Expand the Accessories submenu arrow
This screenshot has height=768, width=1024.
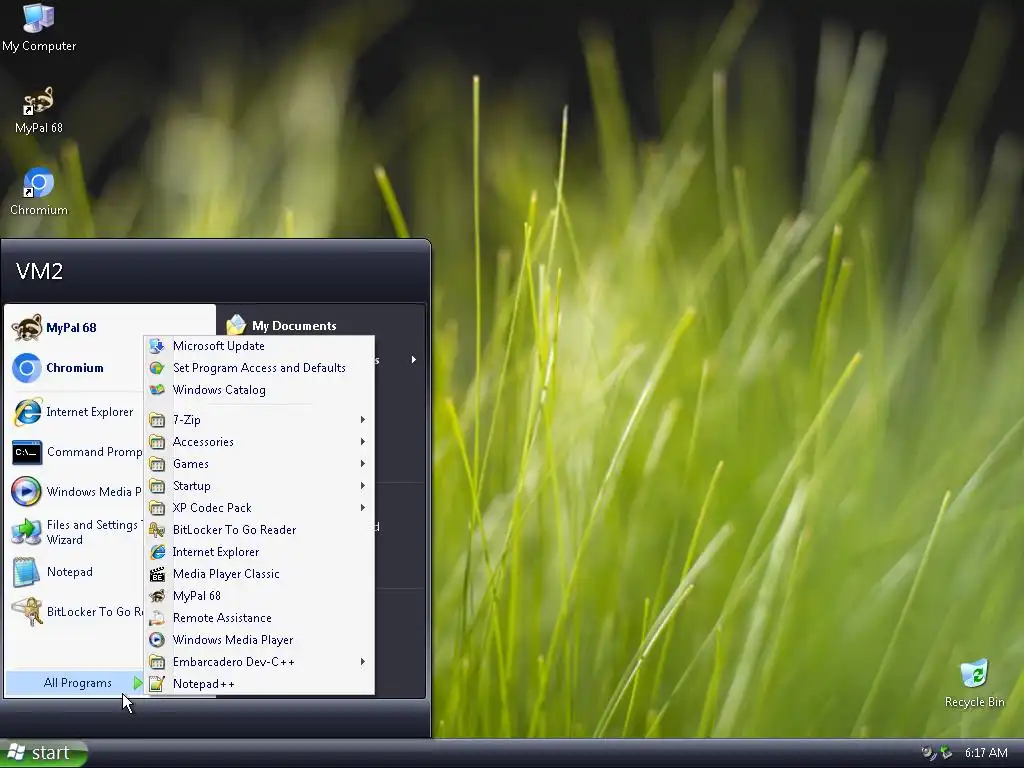click(362, 442)
